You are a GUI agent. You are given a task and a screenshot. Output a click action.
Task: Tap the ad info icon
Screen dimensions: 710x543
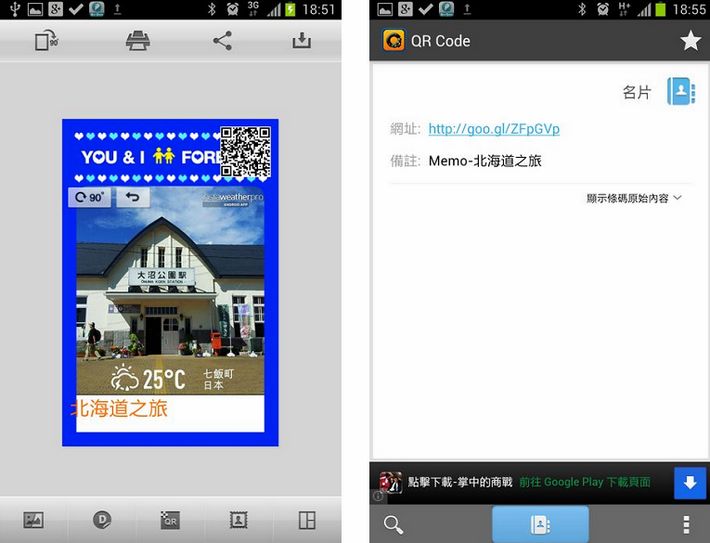[378, 496]
